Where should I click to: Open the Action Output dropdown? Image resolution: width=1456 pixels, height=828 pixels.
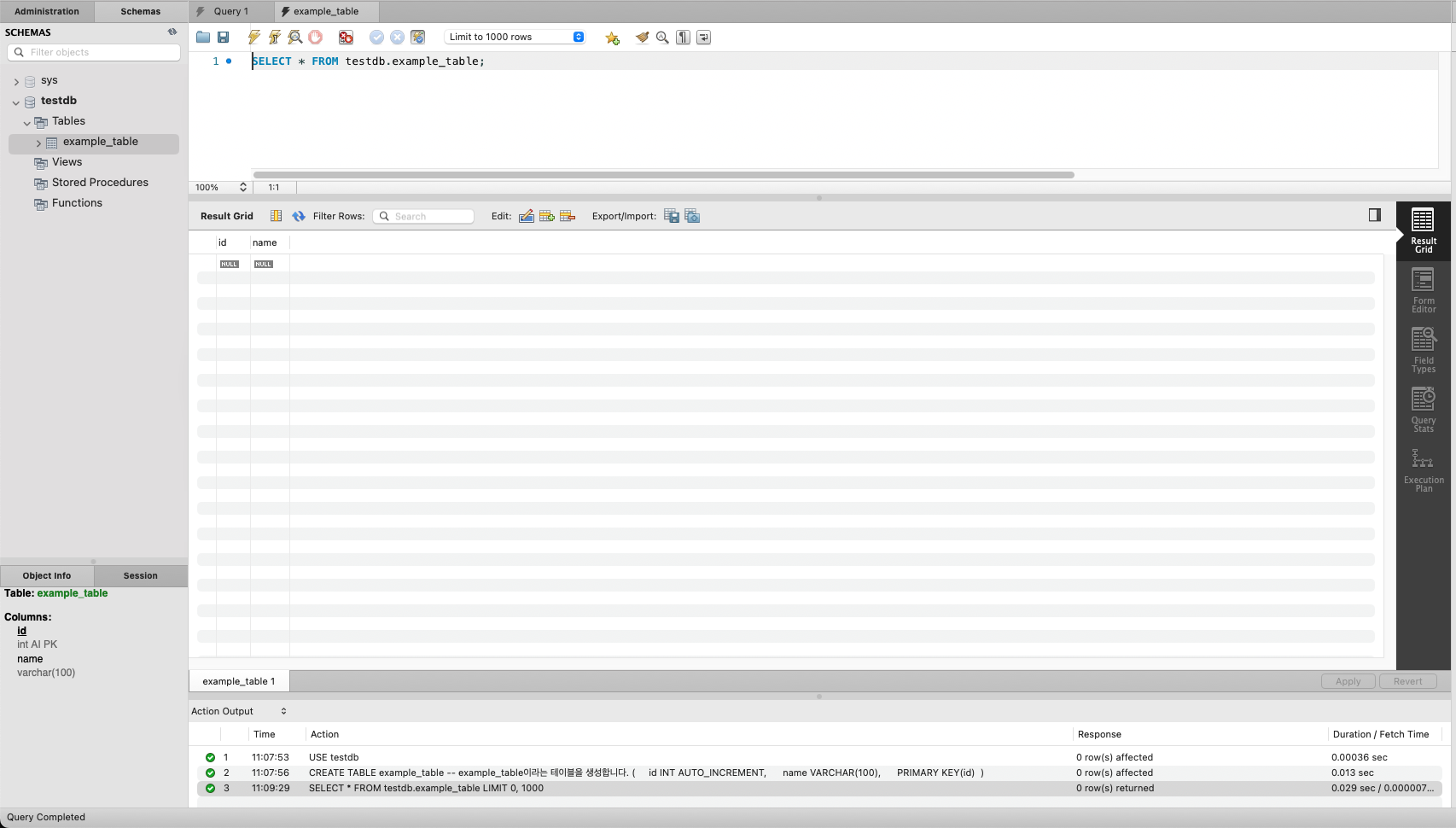239,711
